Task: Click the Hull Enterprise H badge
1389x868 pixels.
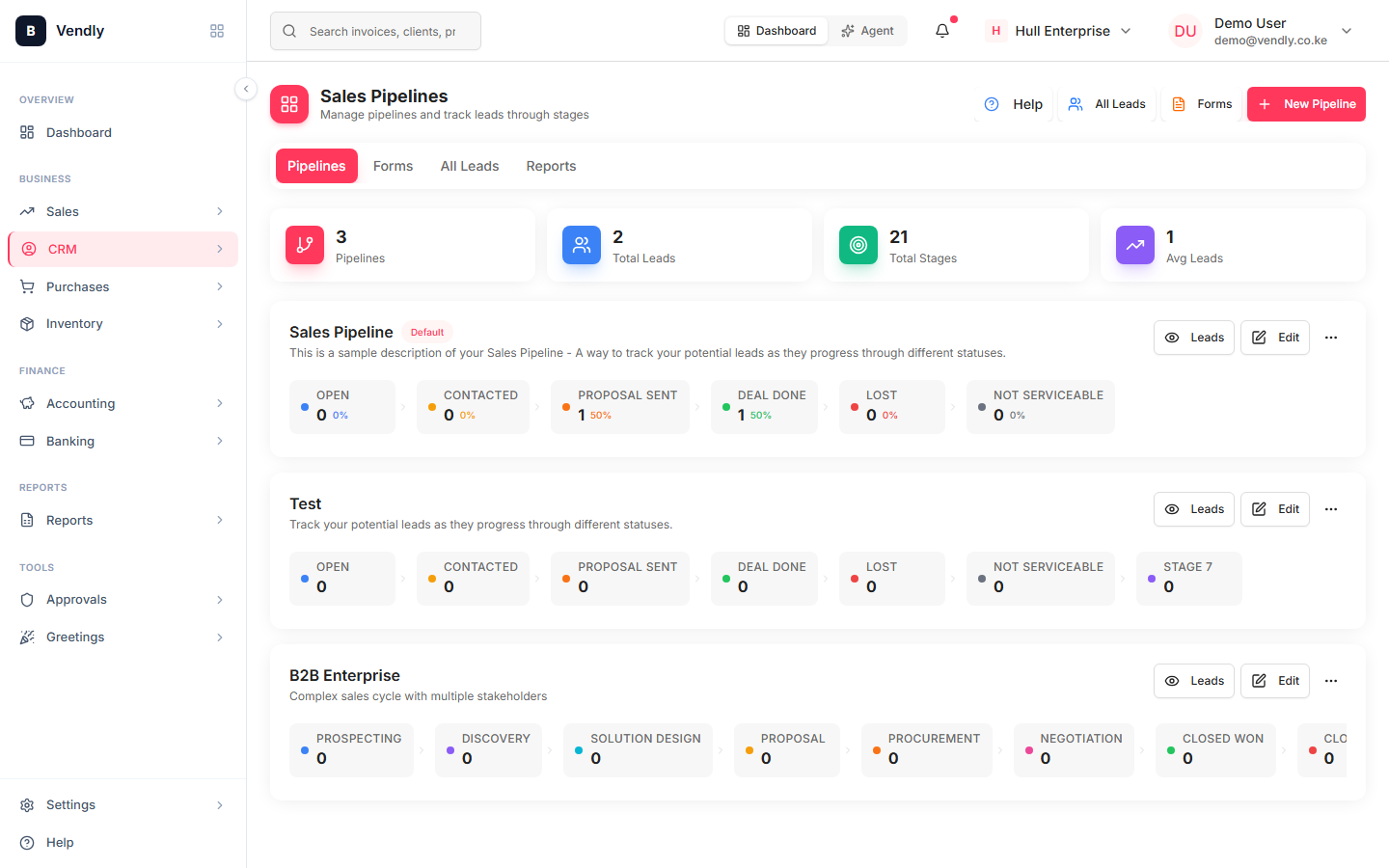Action: [x=996, y=31]
